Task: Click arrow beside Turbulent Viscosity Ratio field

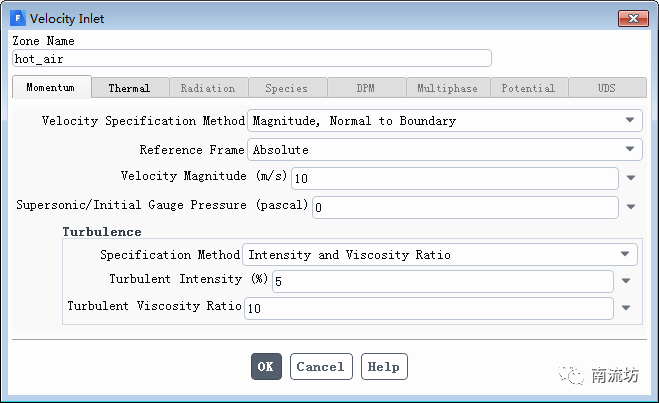Action: click(626, 308)
